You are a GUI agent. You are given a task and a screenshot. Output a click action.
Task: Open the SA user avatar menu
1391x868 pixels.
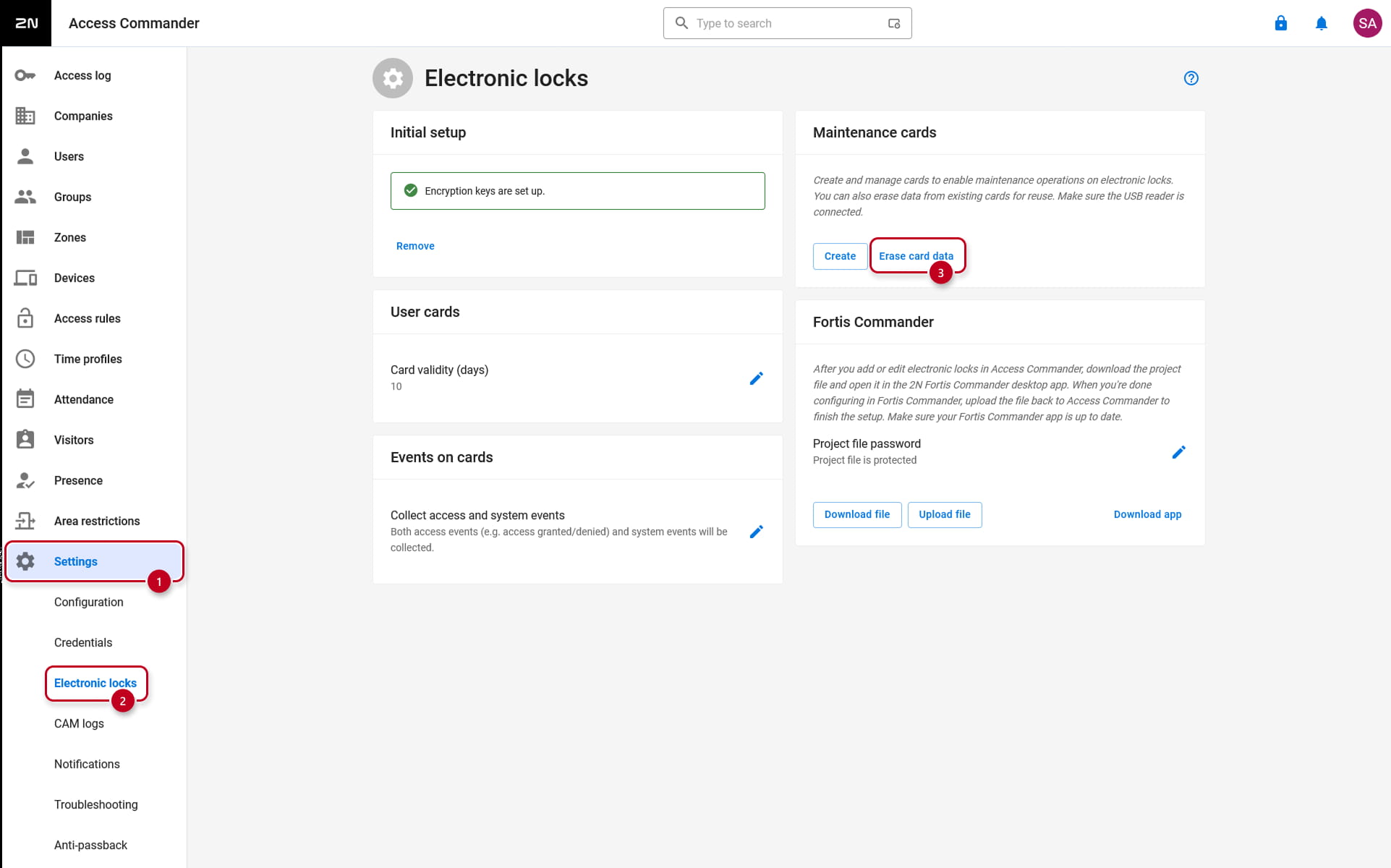(x=1367, y=23)
